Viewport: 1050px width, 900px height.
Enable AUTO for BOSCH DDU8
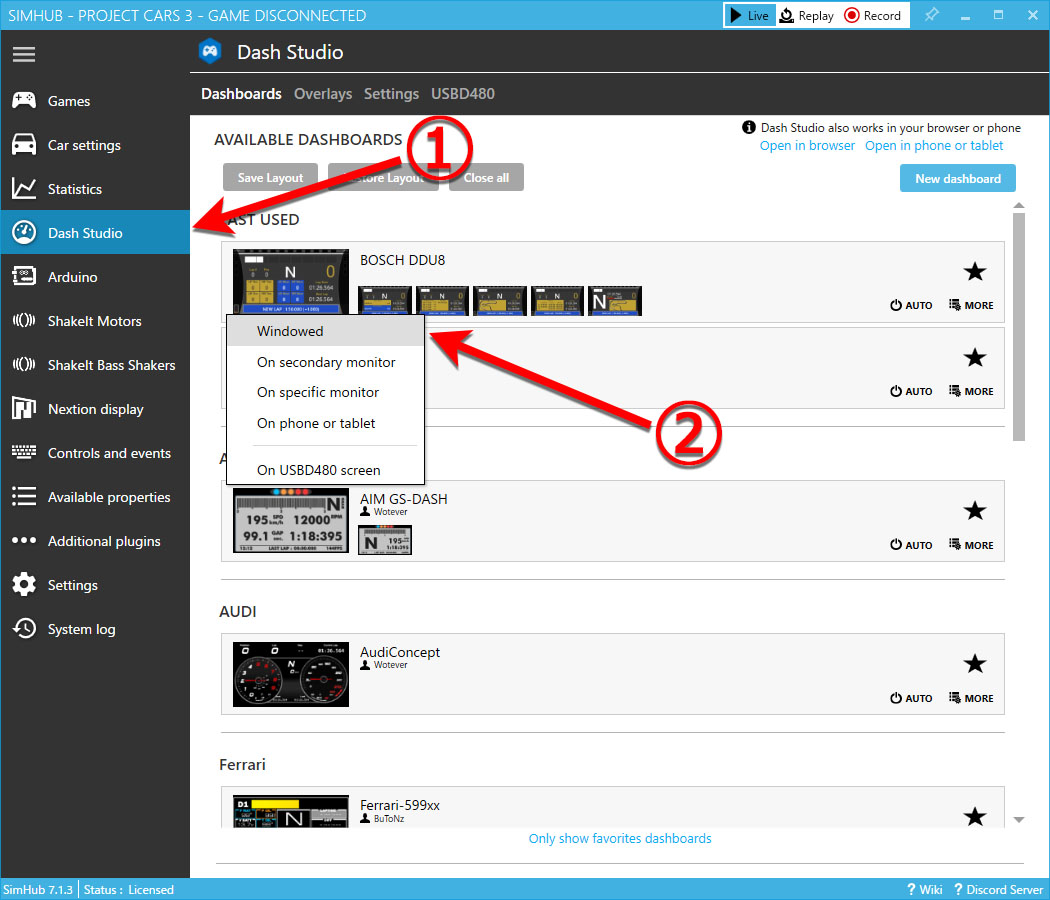pos(911,305)
